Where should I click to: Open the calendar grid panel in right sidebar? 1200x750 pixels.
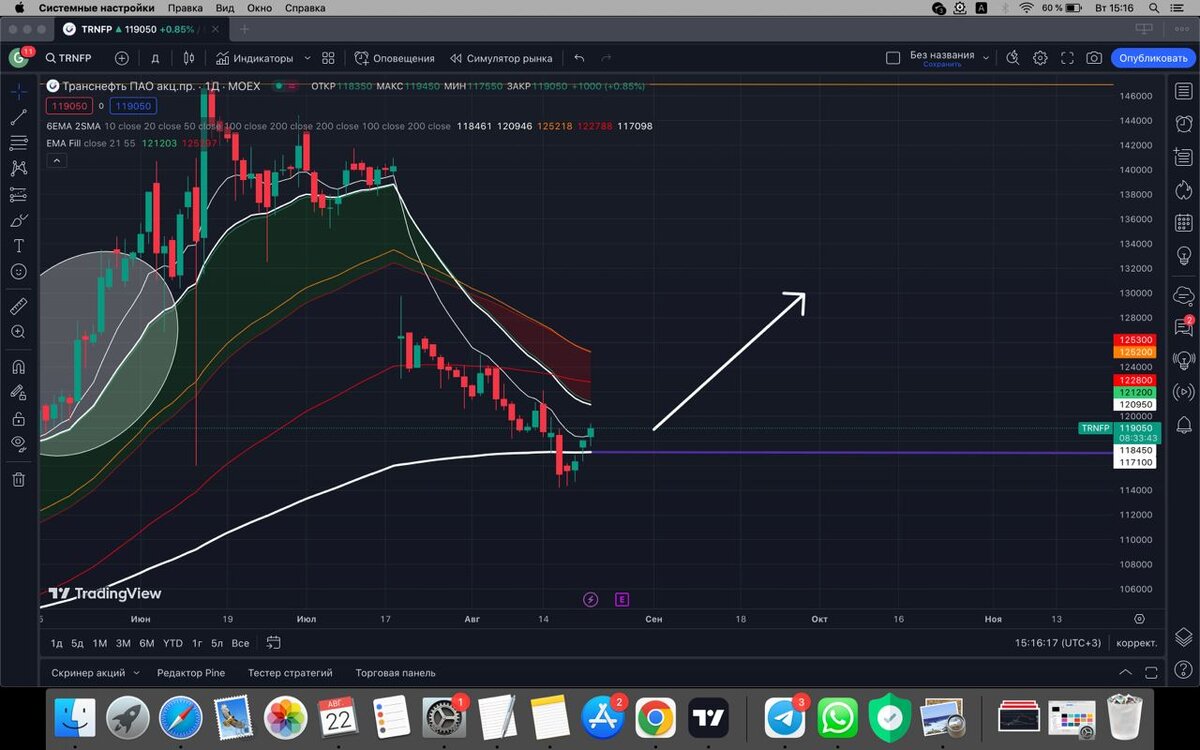tap(1184, 222)
